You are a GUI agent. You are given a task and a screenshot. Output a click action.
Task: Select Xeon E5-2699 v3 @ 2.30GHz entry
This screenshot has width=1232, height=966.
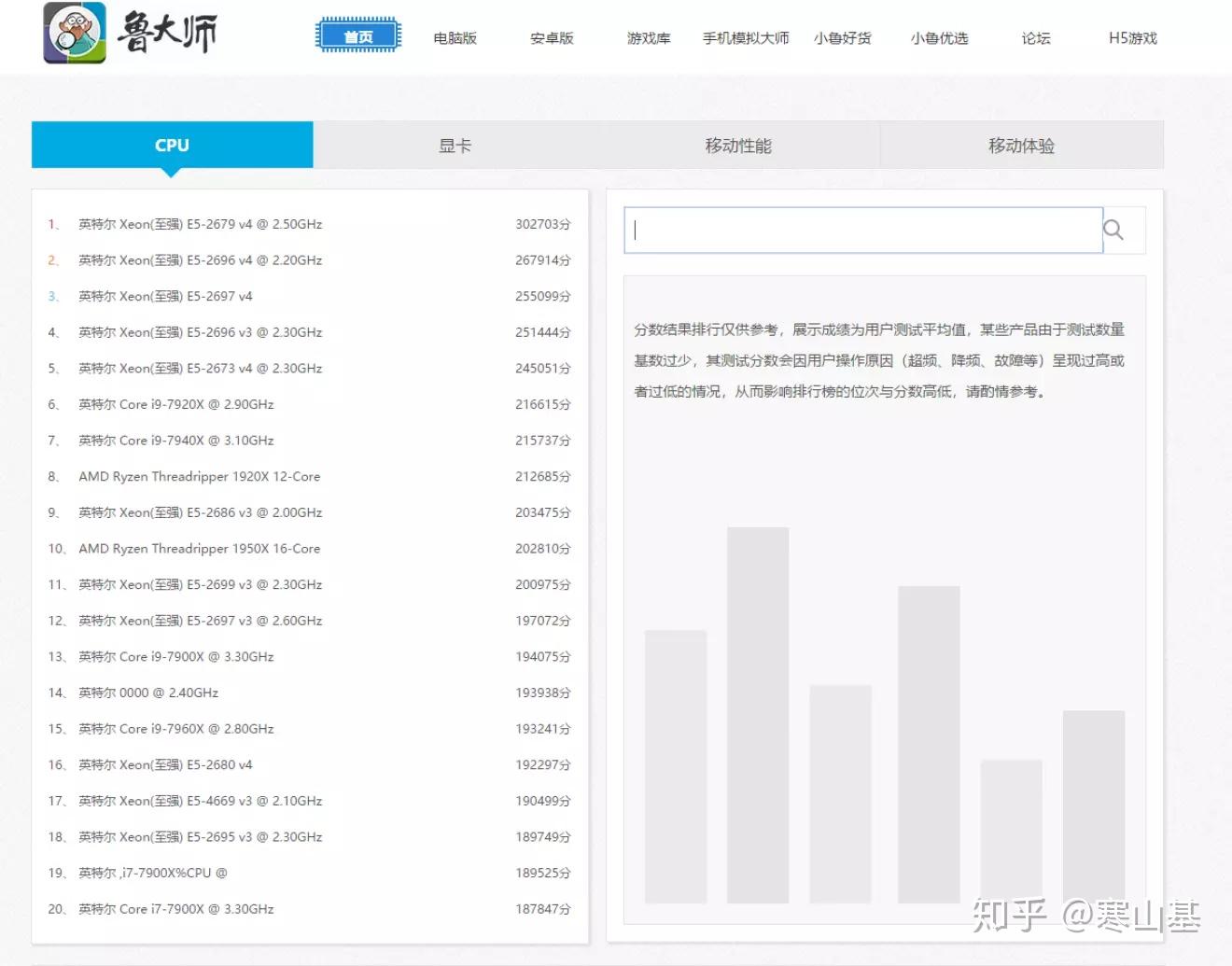click(309, 584)
